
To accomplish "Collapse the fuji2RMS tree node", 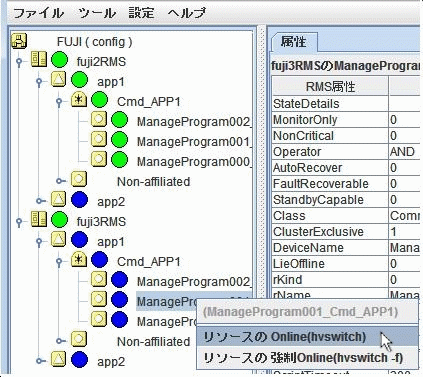I will pos(19,62).
